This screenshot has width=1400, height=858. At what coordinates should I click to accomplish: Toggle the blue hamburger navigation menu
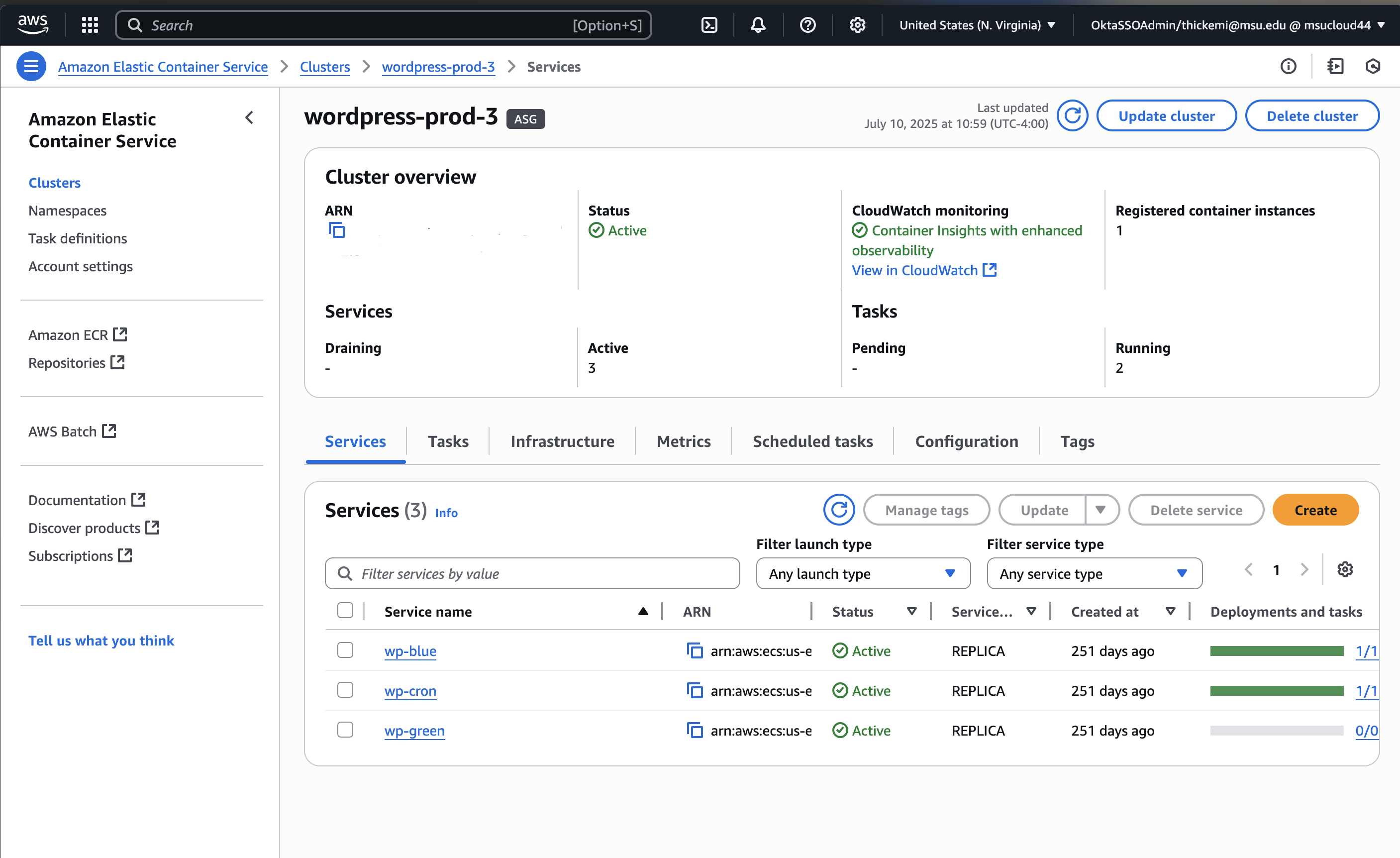31,66
